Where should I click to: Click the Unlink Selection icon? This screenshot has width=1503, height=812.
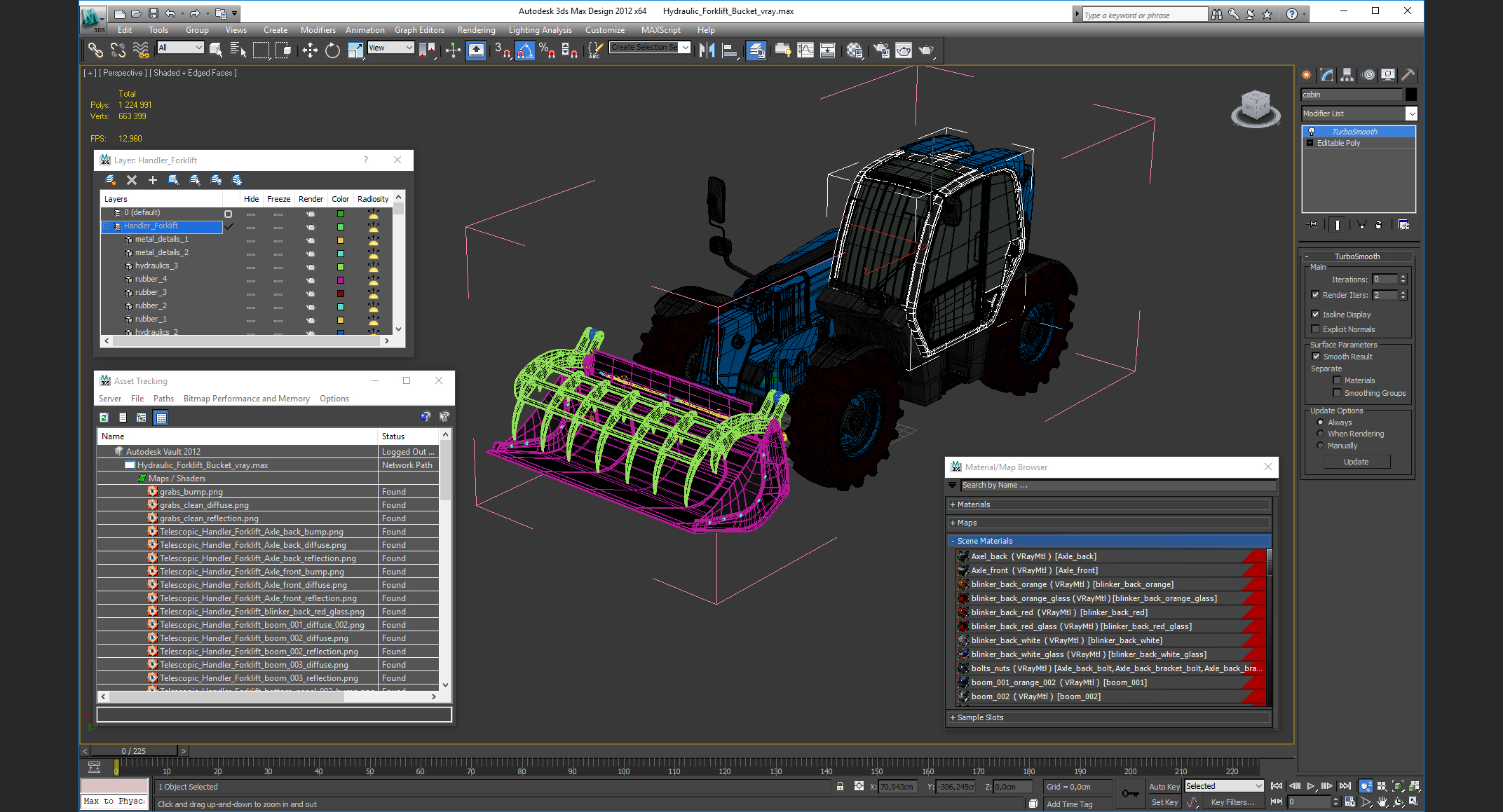click(118, 50)
